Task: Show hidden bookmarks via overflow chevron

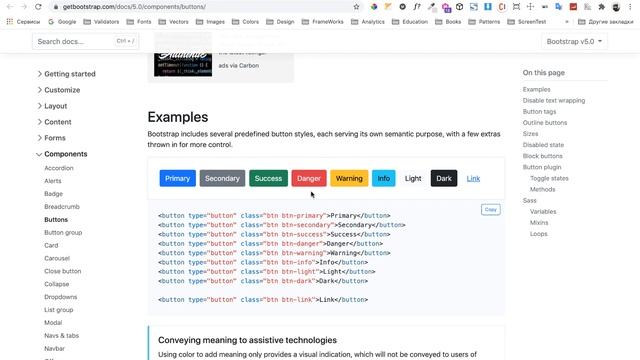Action: coord(567,22)
